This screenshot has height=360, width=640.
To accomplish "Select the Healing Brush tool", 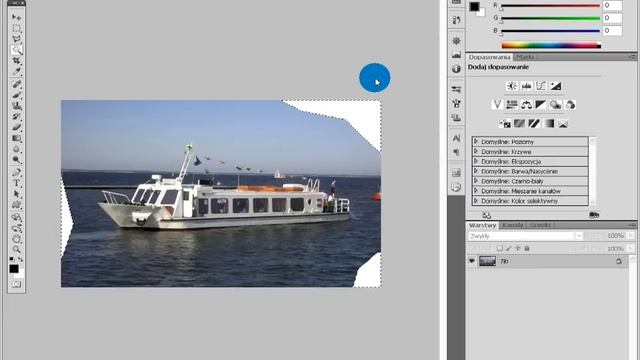I will [16, 84].
